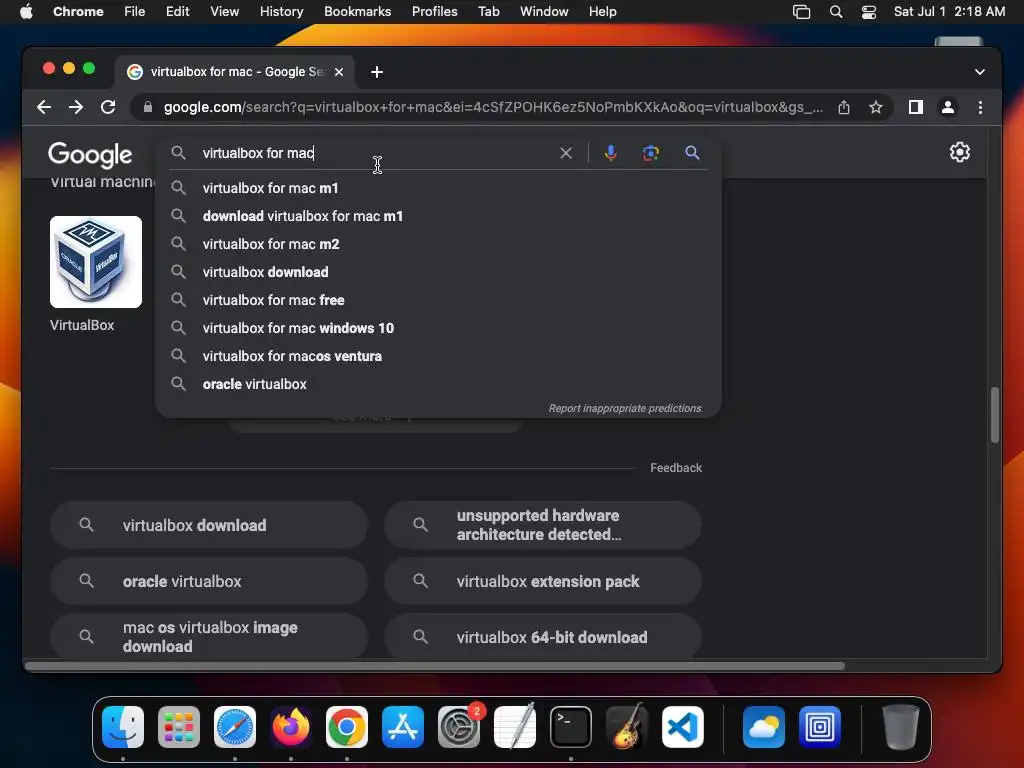Open App Store from the Dock
The image size is (1024, 768).
click(x=403, y=727)
